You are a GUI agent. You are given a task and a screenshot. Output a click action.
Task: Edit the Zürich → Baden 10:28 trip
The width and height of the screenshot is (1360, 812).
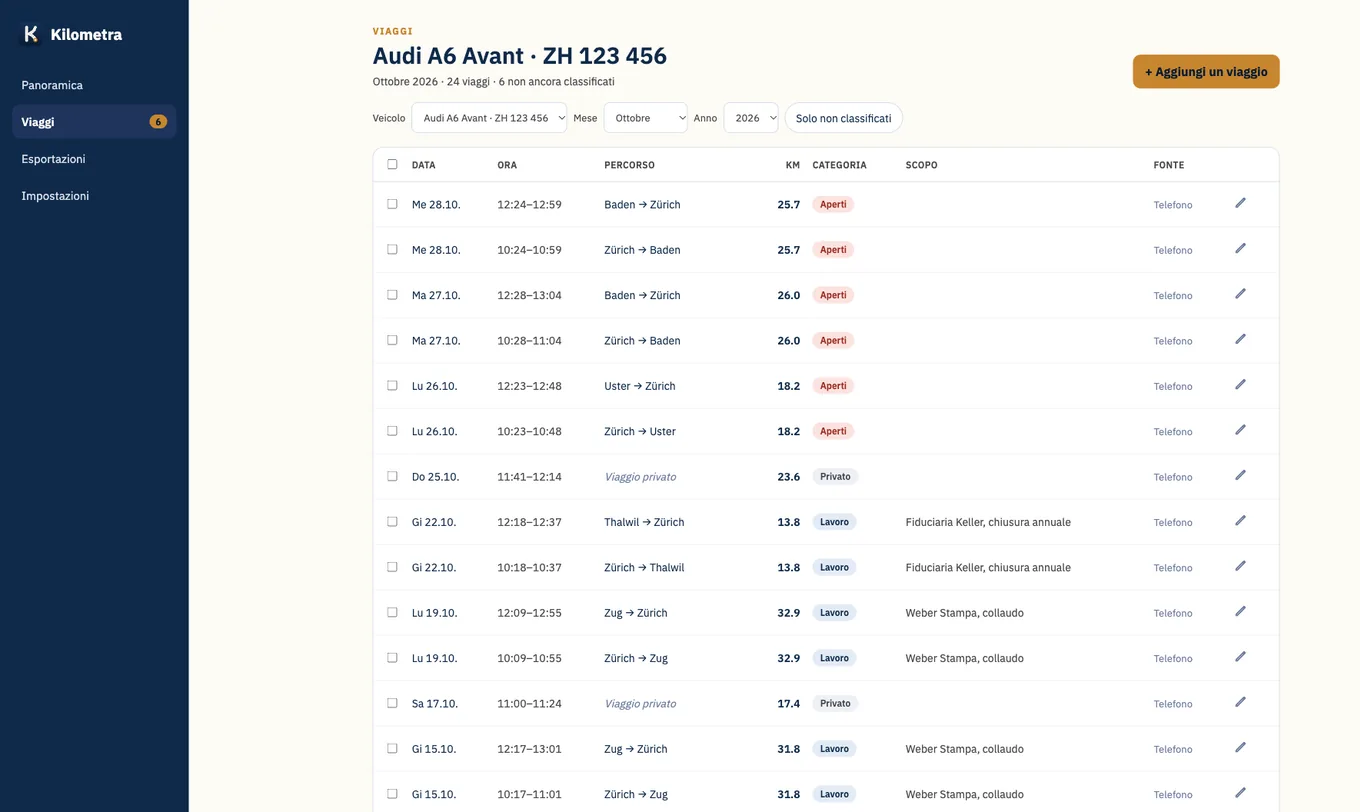(x=1240, y=339)
